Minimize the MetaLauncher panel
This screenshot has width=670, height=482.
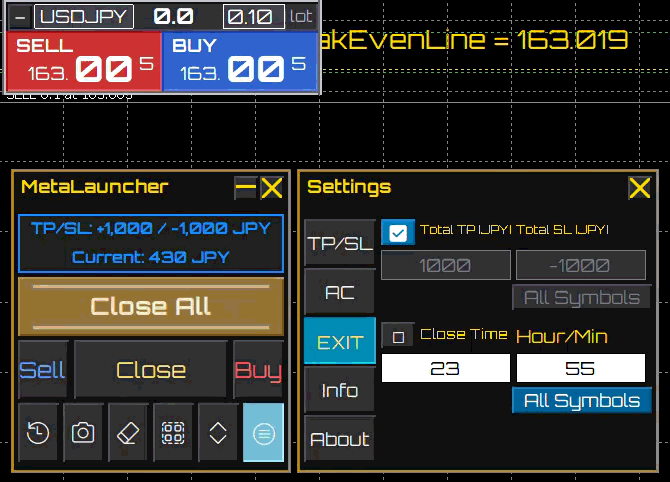coord(246,188)
